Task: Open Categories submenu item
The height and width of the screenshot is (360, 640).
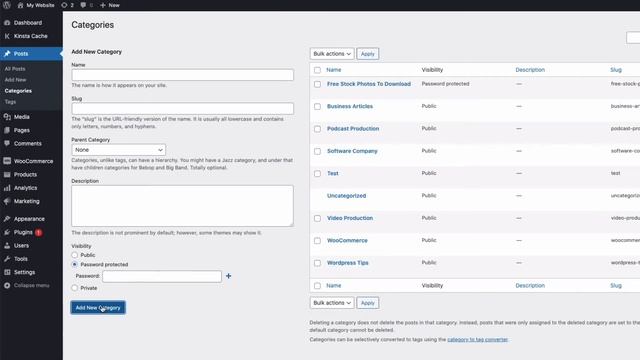Action: pyautogui.click(x=18, y=91)
